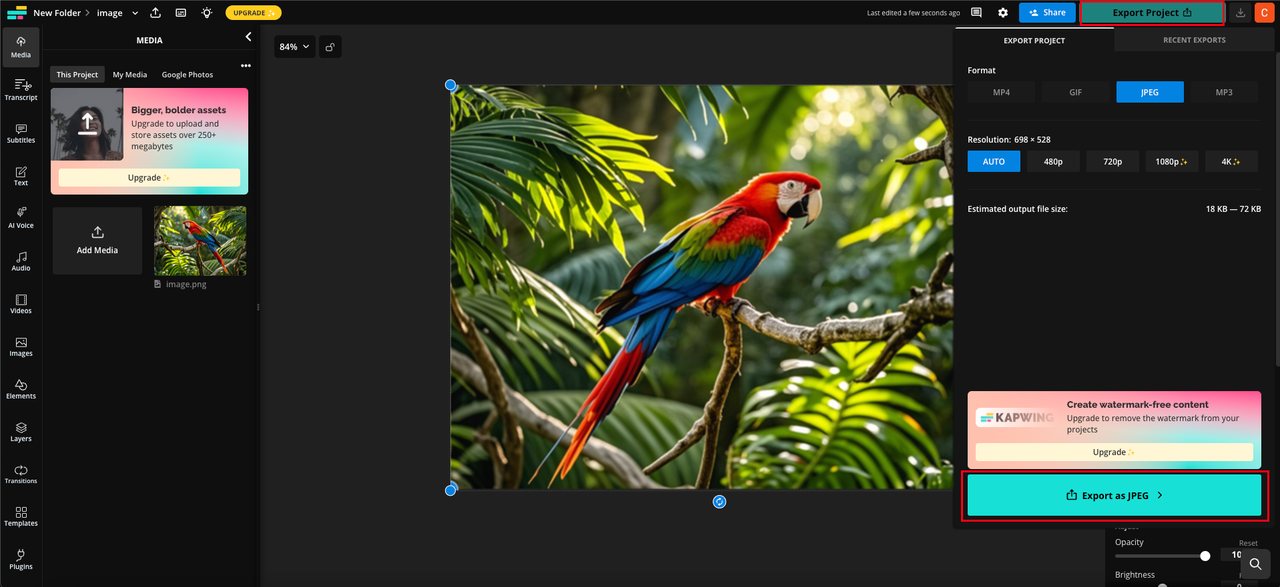Select 1080p resolution
1280x587 pixels.
(x=1172, y=161)
